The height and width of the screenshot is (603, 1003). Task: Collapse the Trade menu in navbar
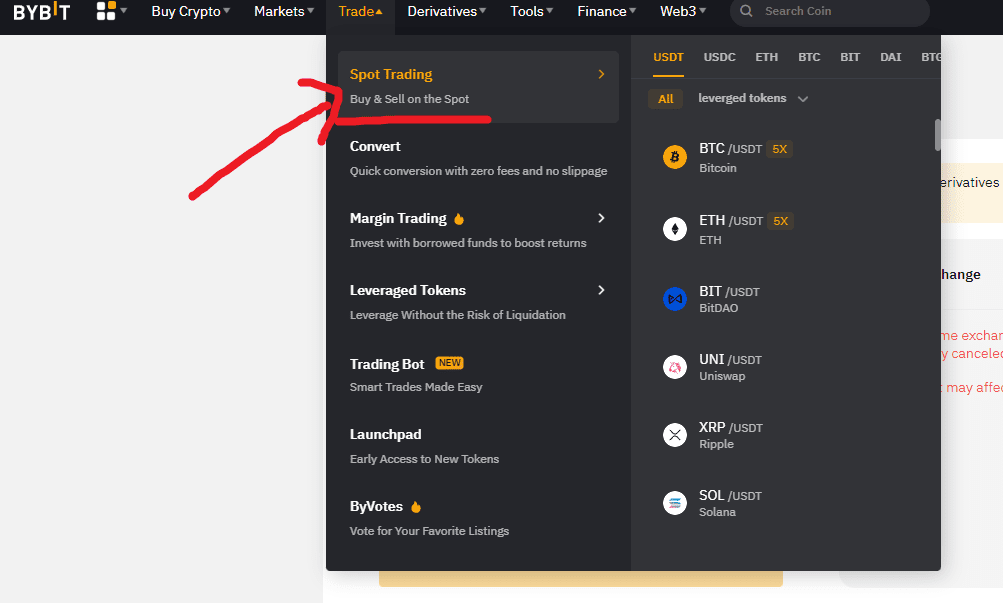(360, 12)
